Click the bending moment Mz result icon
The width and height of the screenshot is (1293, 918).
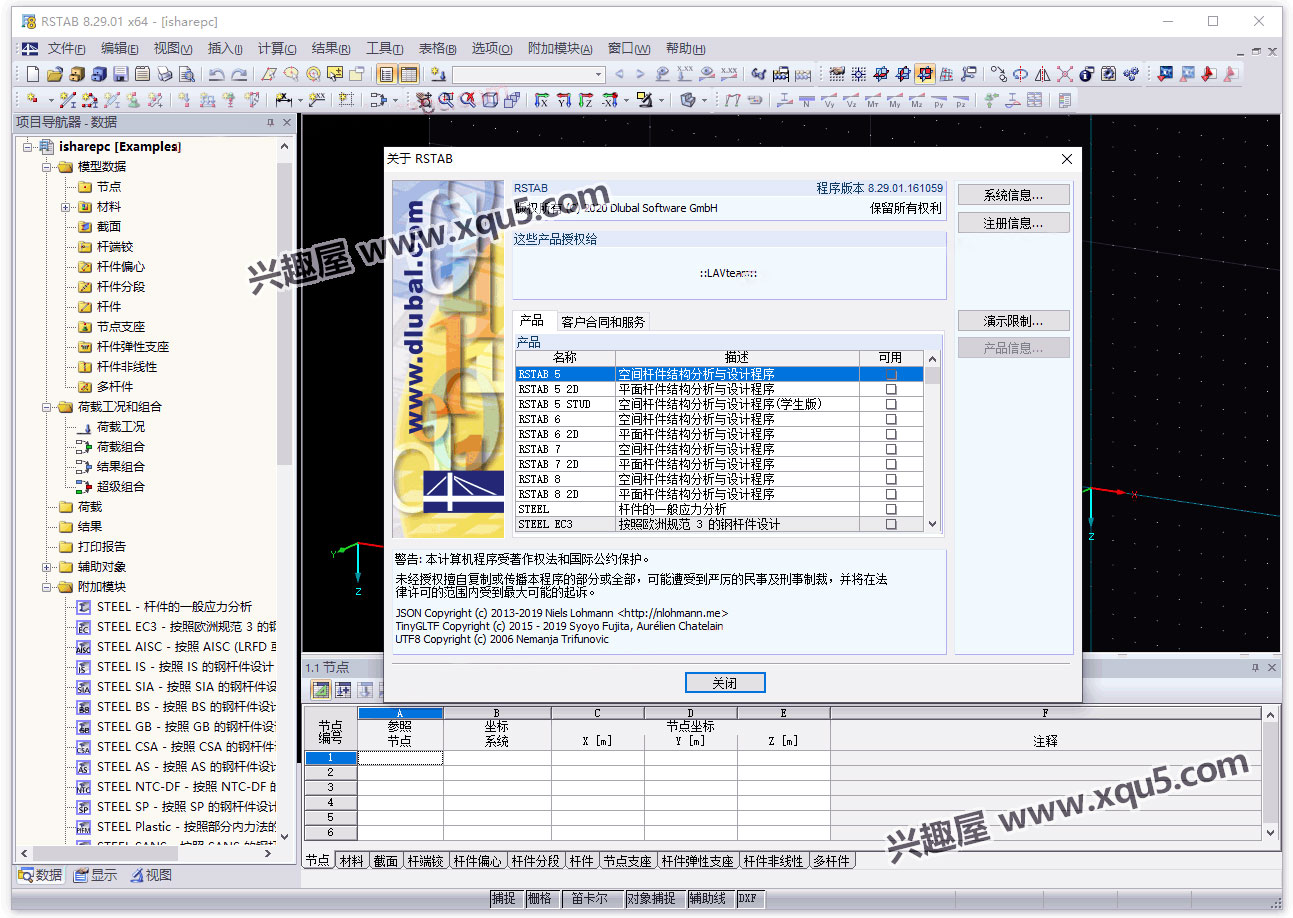click(917, 100)
